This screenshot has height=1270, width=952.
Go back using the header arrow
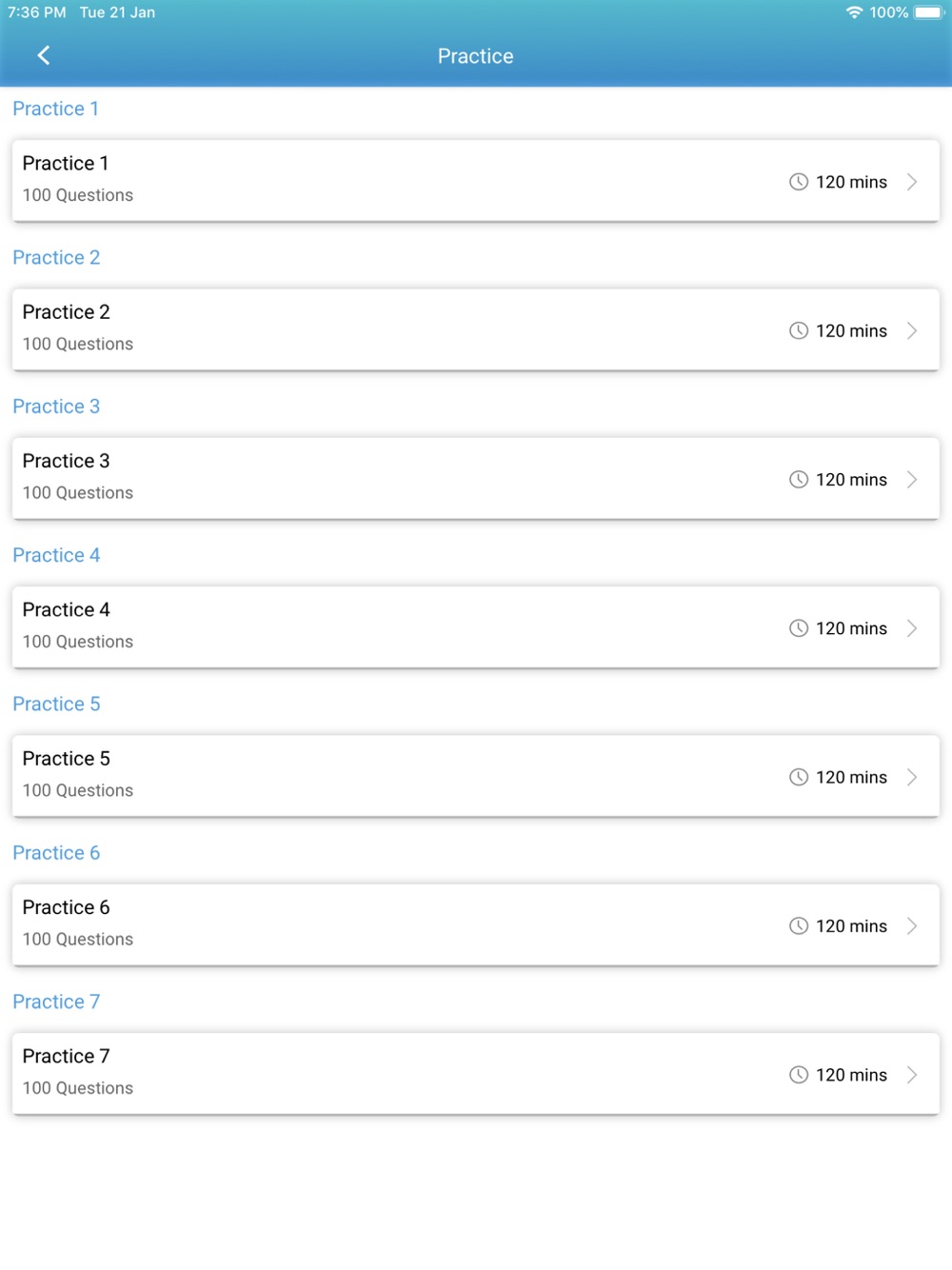click(44, 55)
